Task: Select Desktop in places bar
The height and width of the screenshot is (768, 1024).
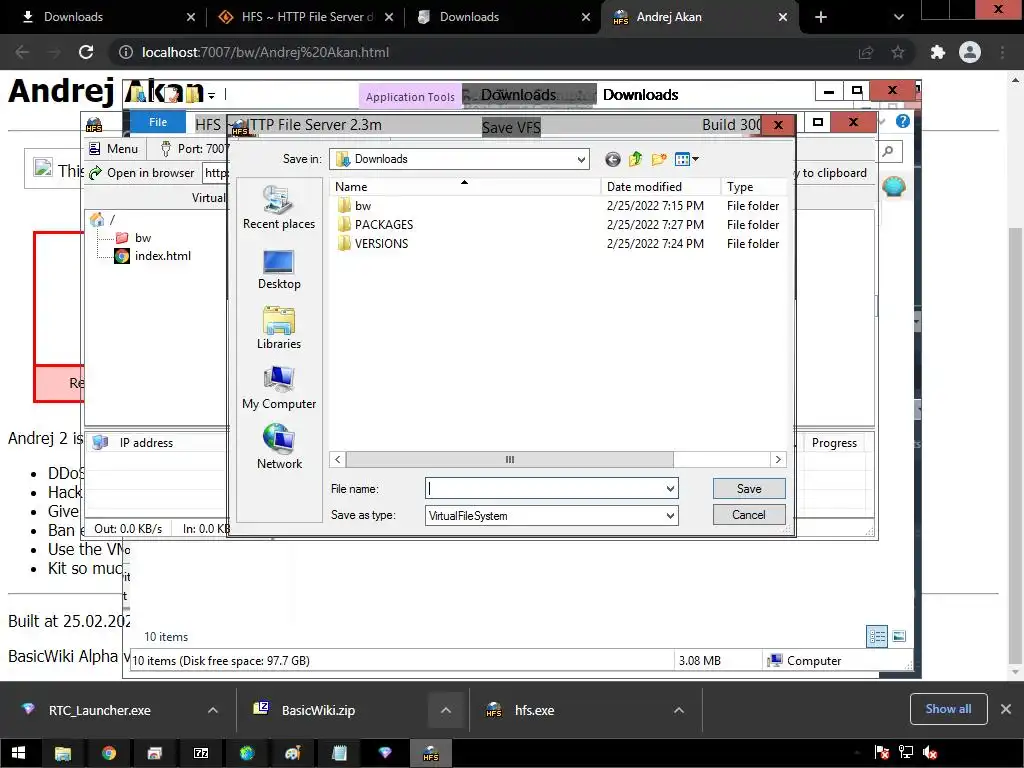Action: coord(279,270)
